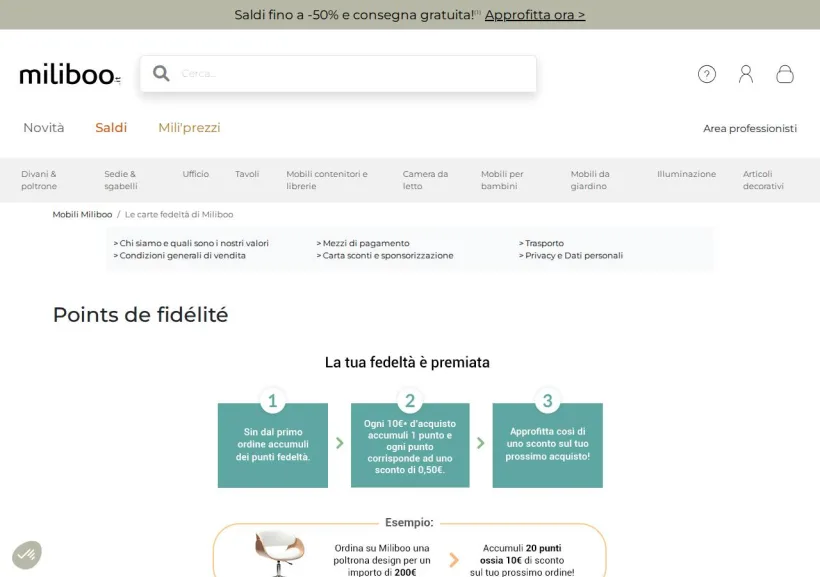Click the Points de fidélité heading

(140, 315)
